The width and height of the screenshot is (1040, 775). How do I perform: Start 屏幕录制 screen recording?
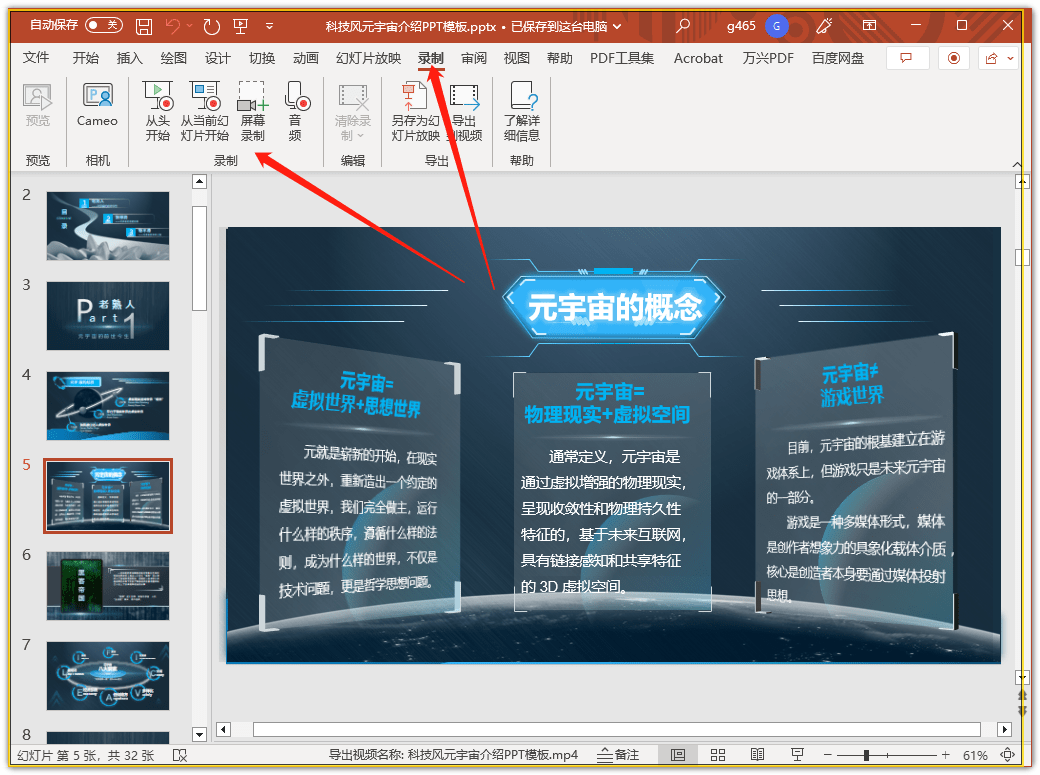(253, 111)
